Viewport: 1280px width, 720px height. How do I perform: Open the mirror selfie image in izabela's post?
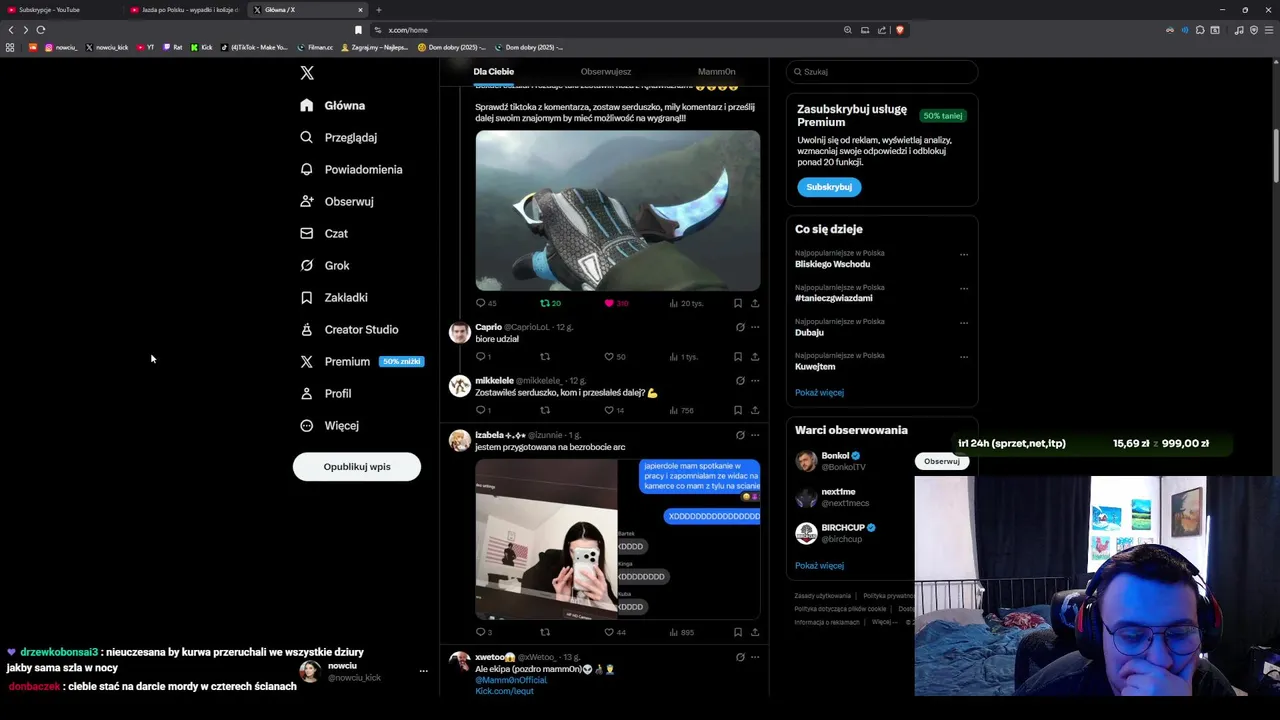coord(546,539)
